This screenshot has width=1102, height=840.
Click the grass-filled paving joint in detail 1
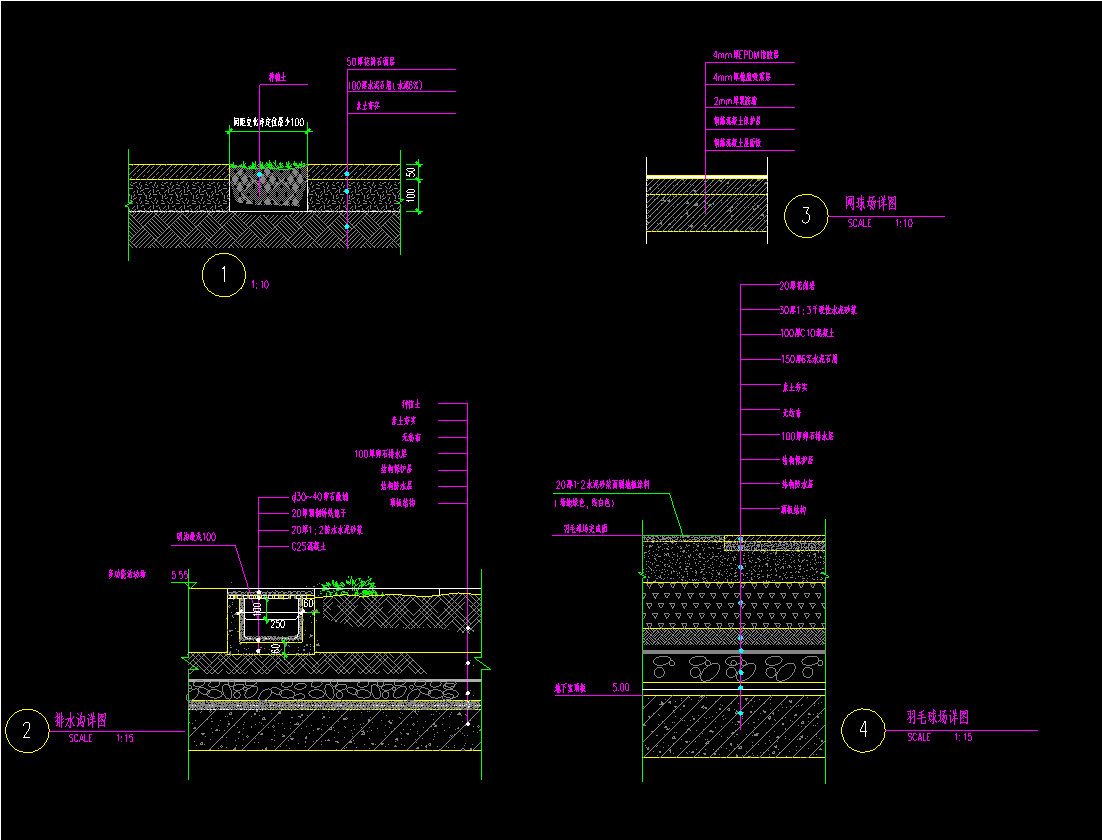coord(268,186)
